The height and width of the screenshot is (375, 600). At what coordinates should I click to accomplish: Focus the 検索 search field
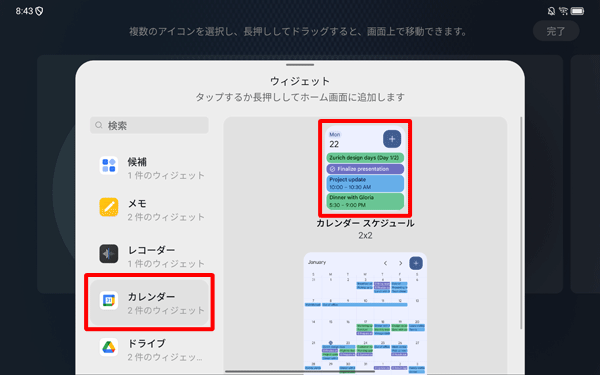(x=149, y=125)
